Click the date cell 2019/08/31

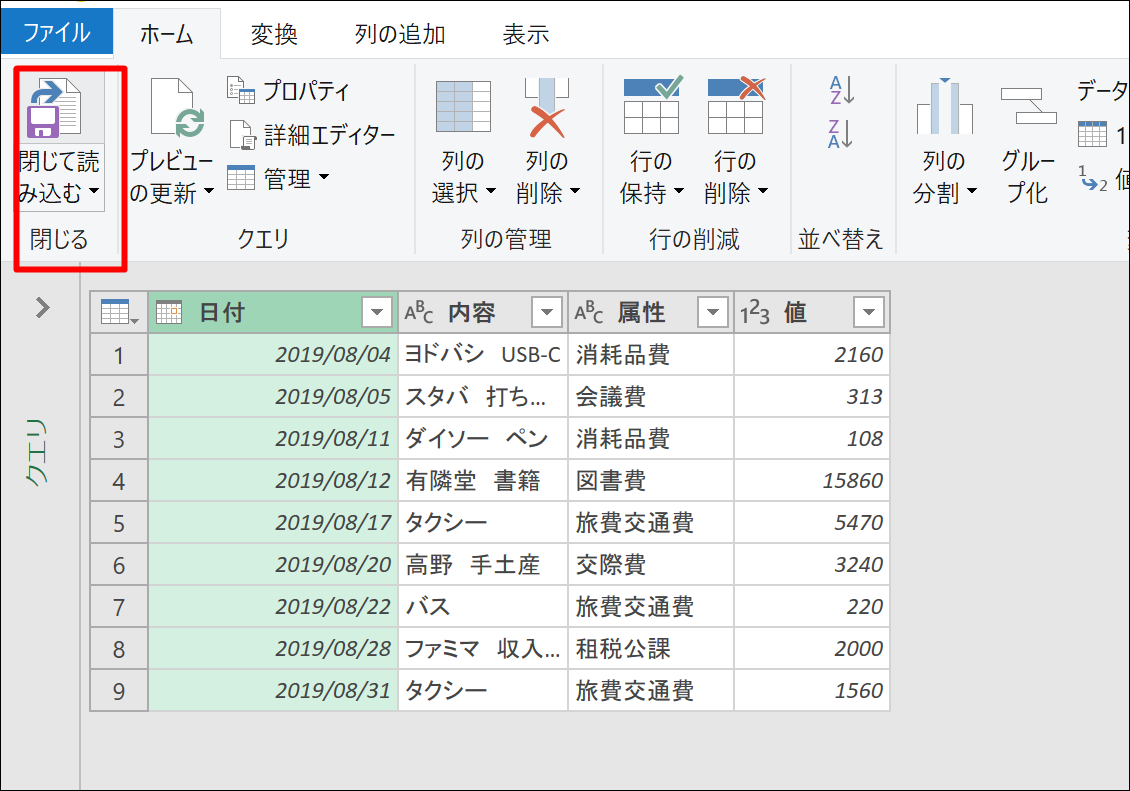click(x=273, y=690)
